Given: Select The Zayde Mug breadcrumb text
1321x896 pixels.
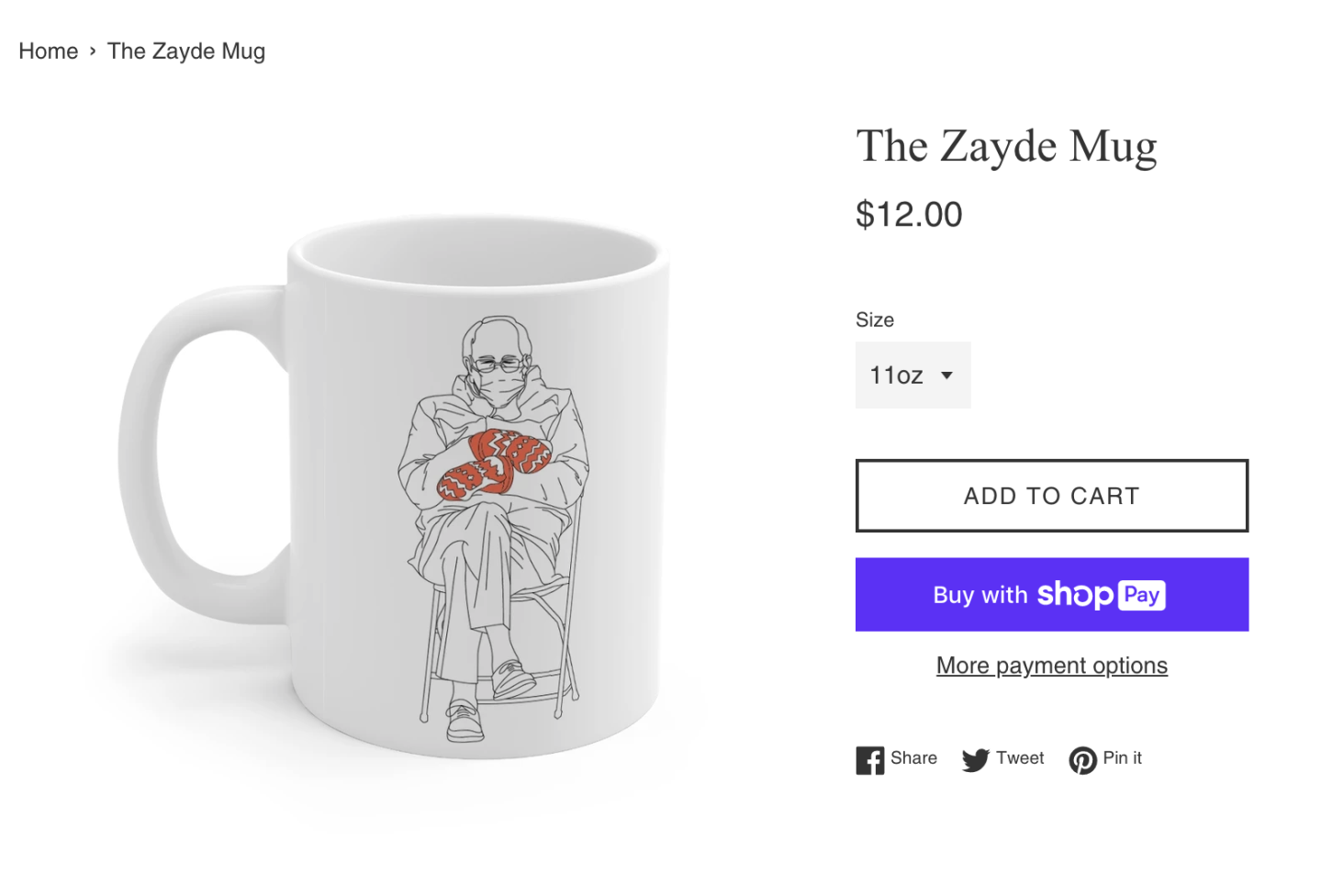Looking at the screenshot, I should [186, 51].
